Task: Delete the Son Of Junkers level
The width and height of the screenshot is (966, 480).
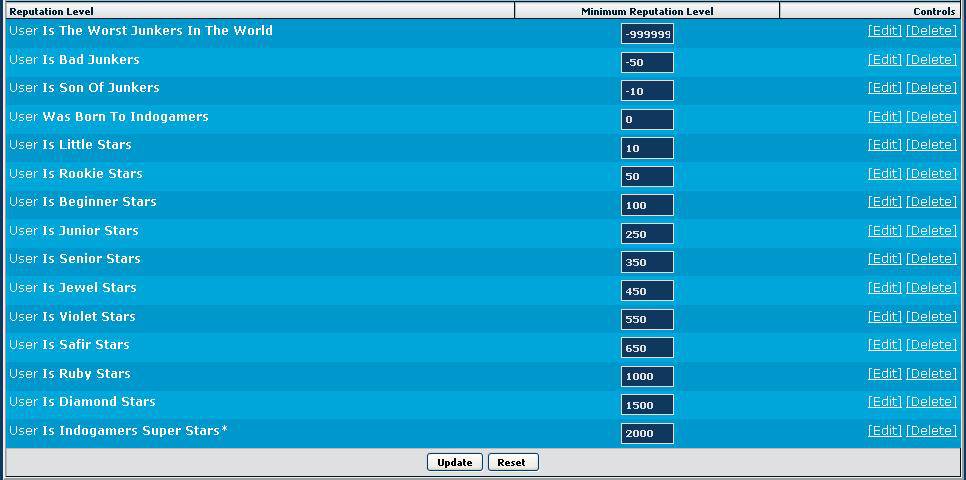Action: point(932,88)
